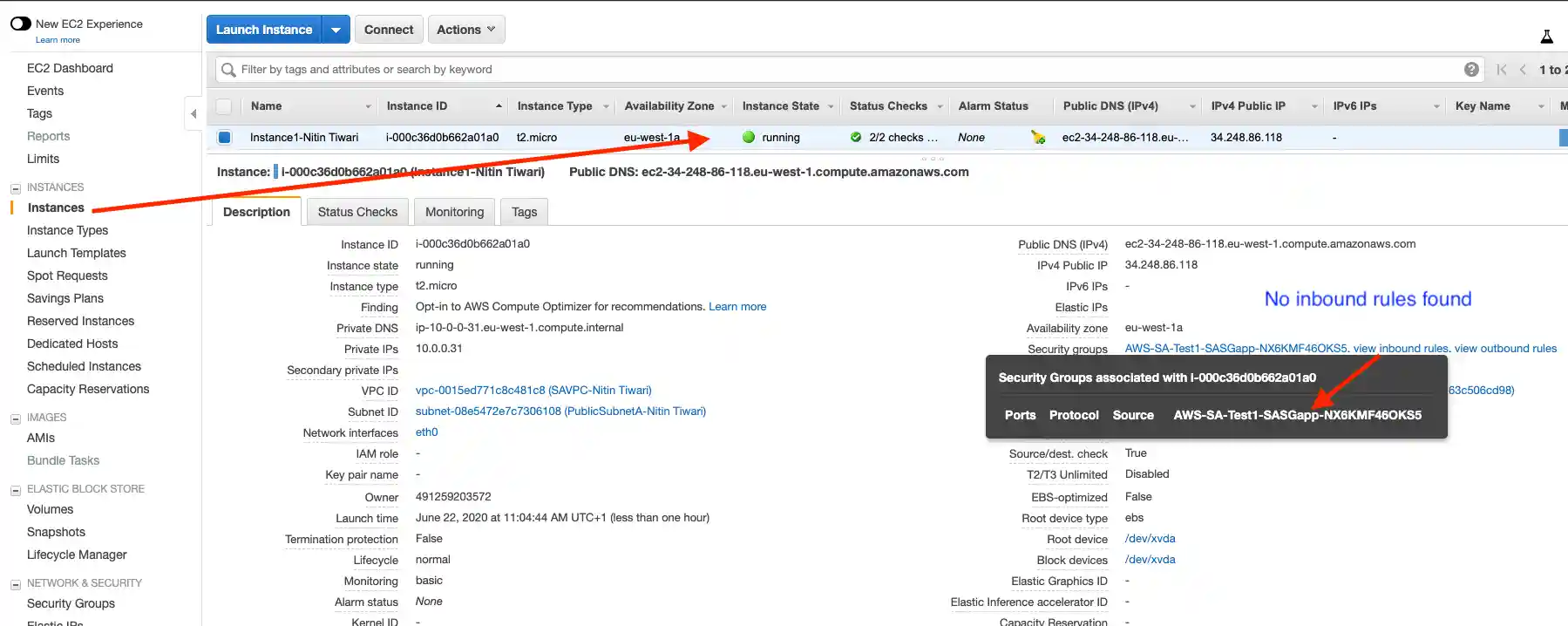
Task: Open the Launch Instance dropdown arrow
Action: point(336,30)
